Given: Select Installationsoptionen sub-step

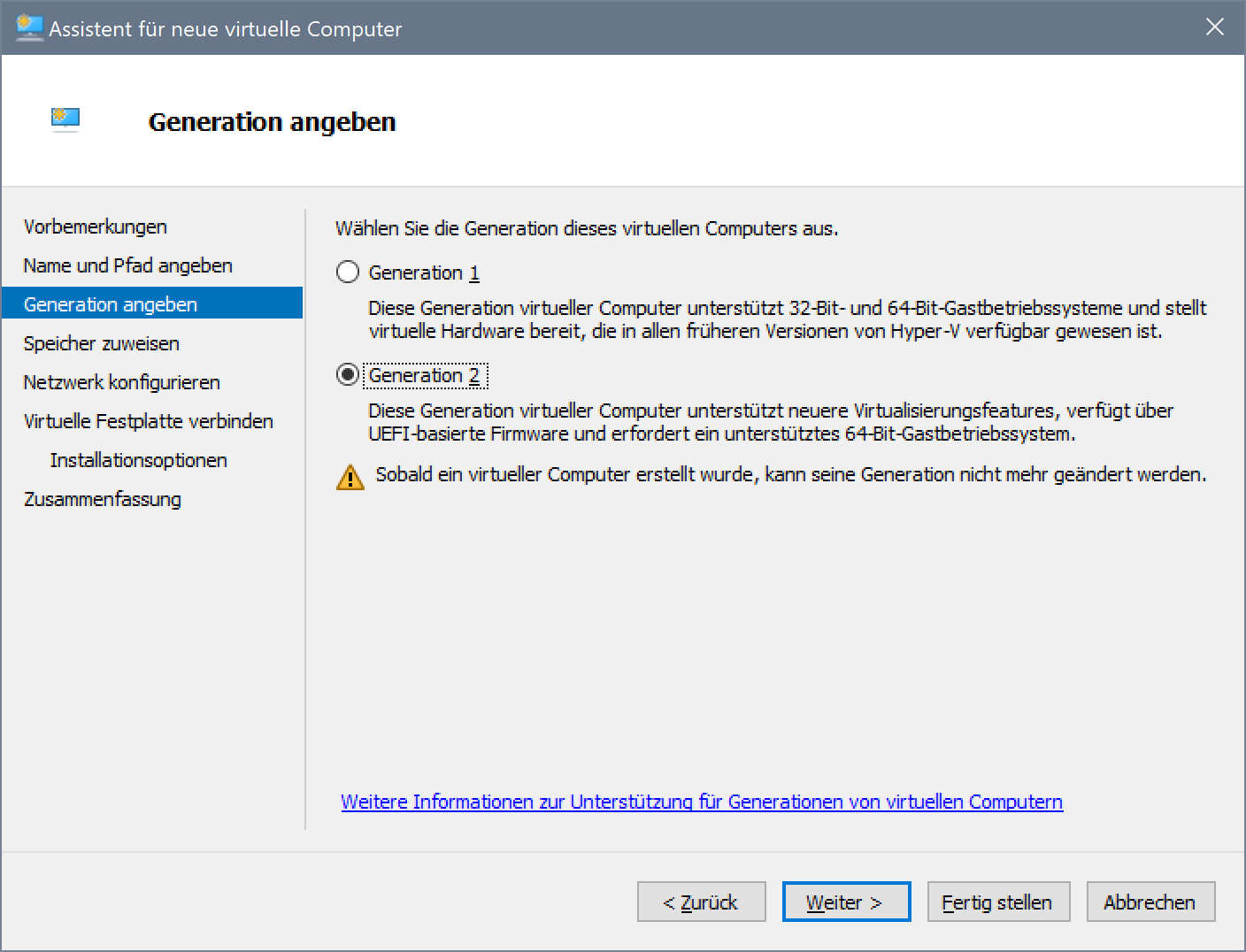Looking at the screenshot, I should (138, 460).
